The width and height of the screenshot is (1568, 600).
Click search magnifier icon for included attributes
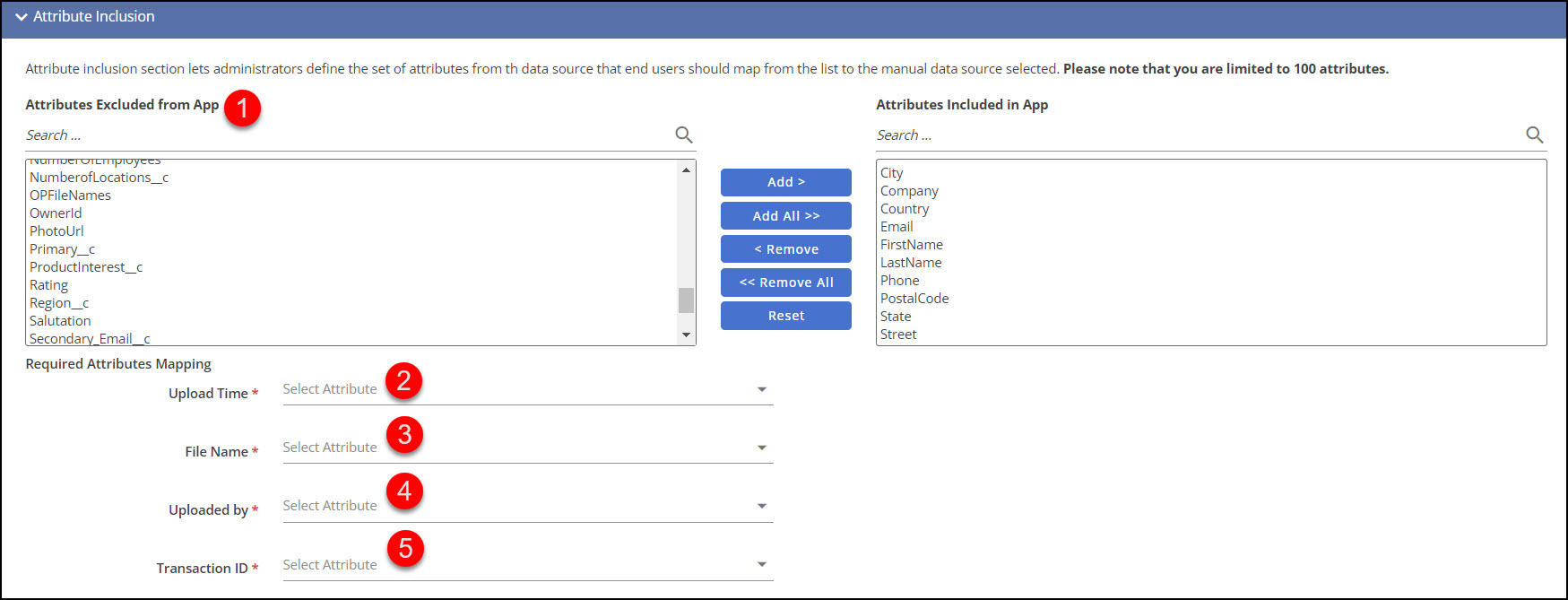[x=1534, y=135]
